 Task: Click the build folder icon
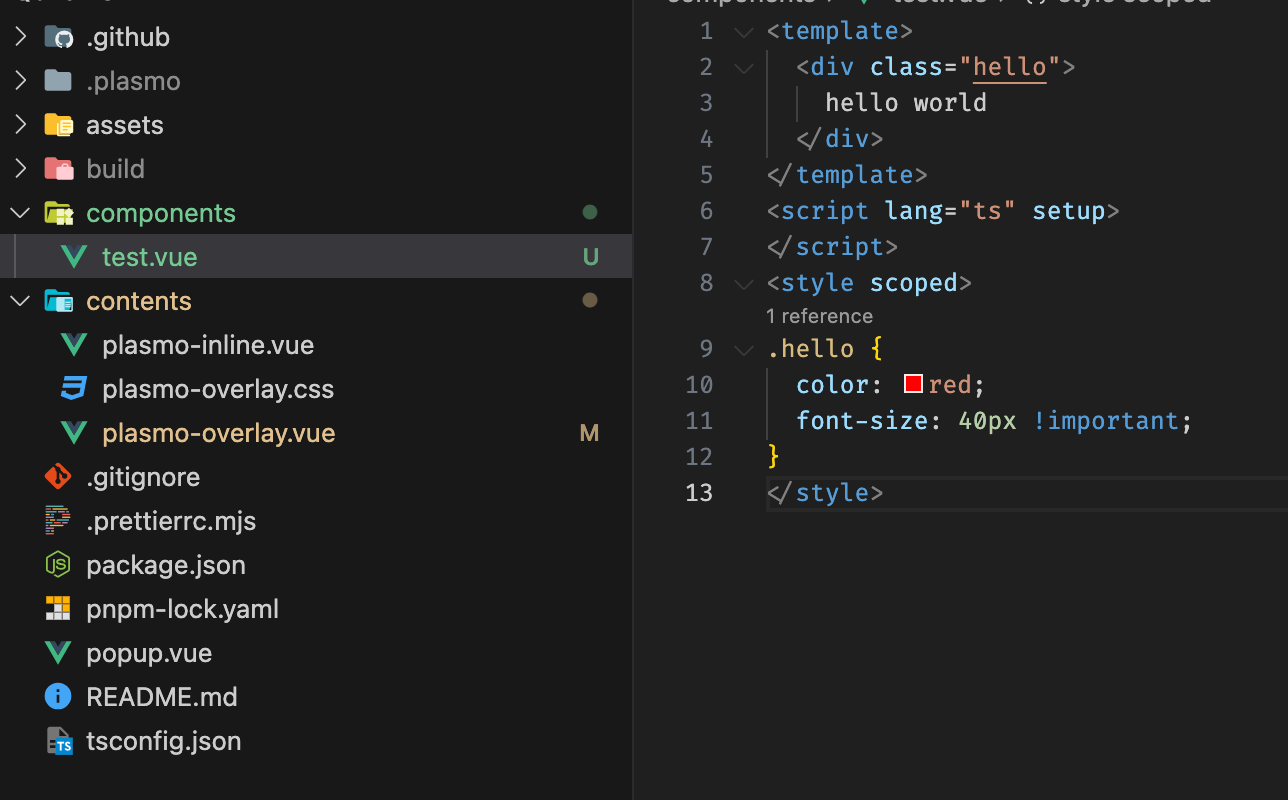tap(59, 169)
